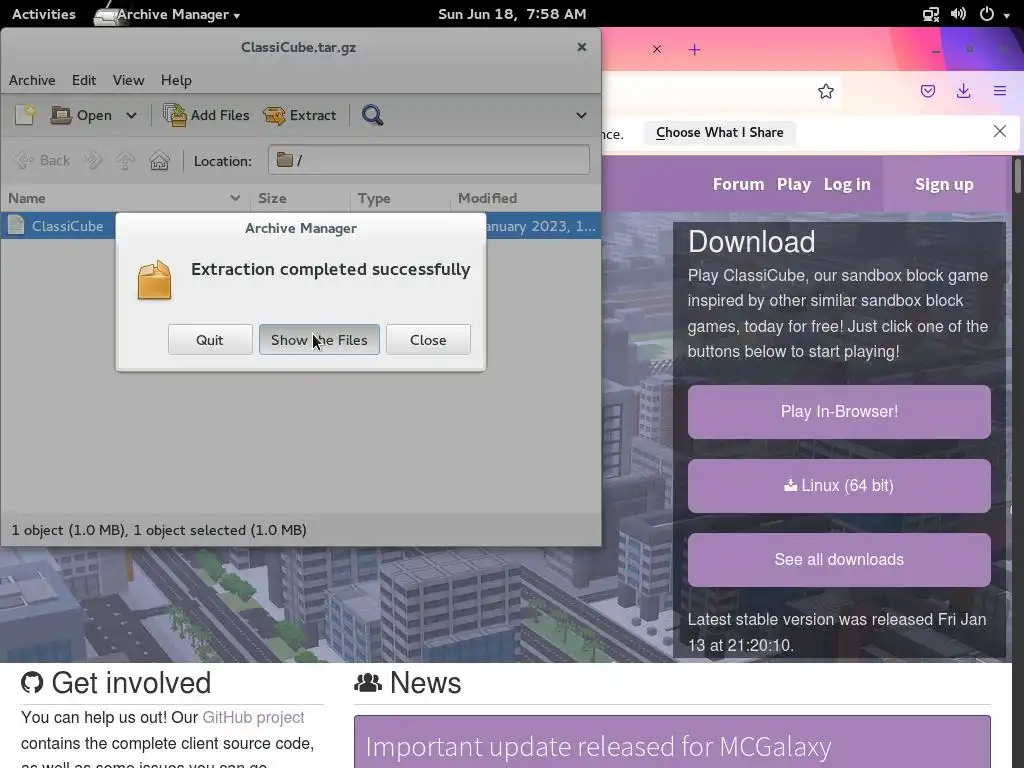Click the volume speaker icon
This screenshot has width=1024, height=768.
[x=958, y=14]
